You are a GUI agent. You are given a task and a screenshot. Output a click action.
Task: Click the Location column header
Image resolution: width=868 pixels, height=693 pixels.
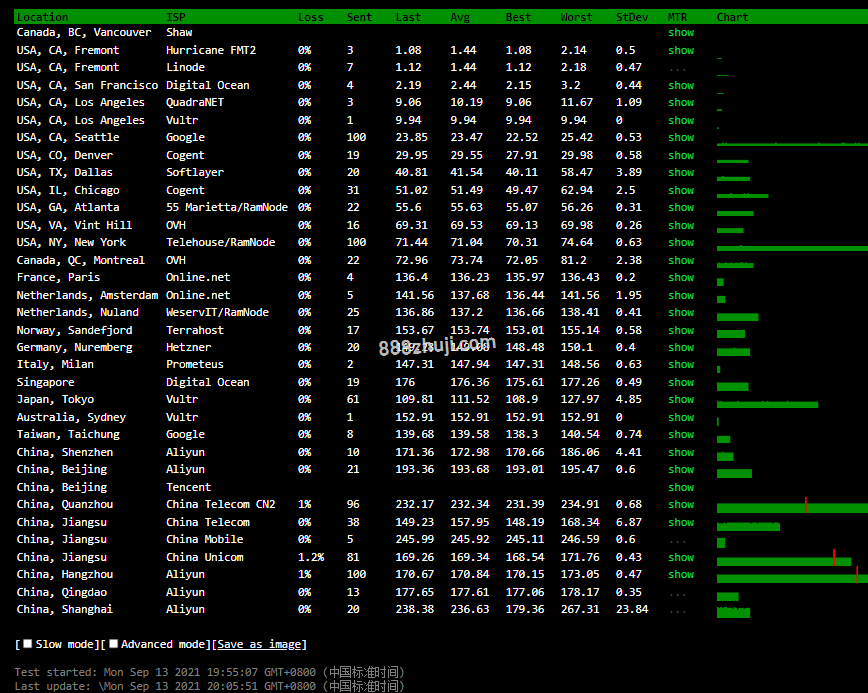coord(43,17)
